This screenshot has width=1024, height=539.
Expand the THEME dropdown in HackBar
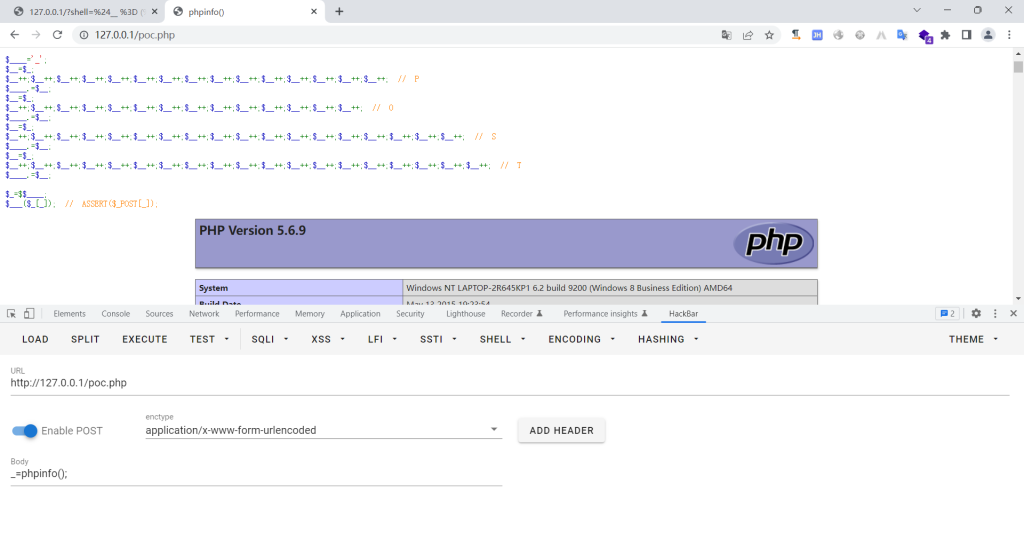coord(973,339)
